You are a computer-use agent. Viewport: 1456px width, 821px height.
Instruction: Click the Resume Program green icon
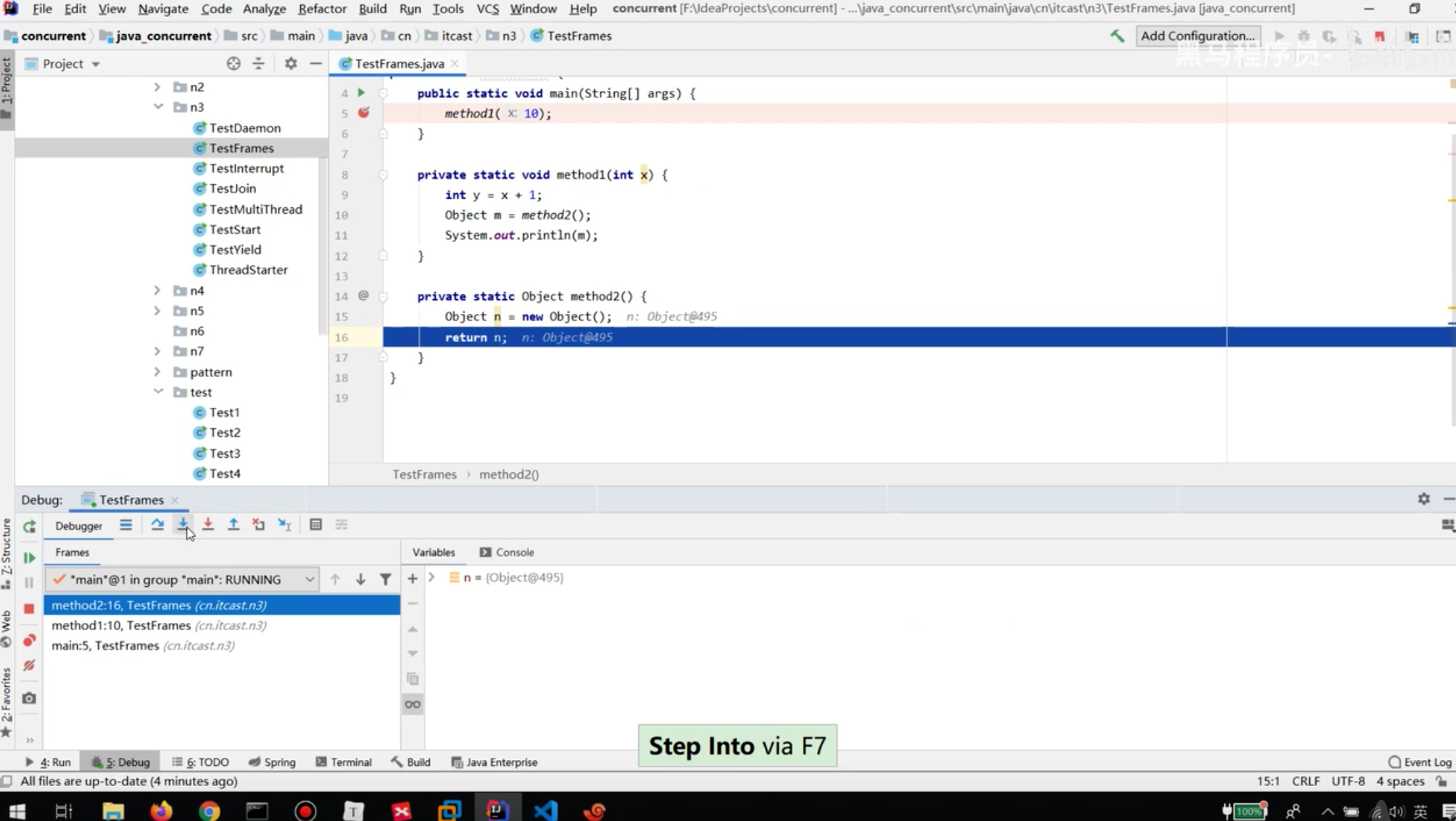(29, 558)
